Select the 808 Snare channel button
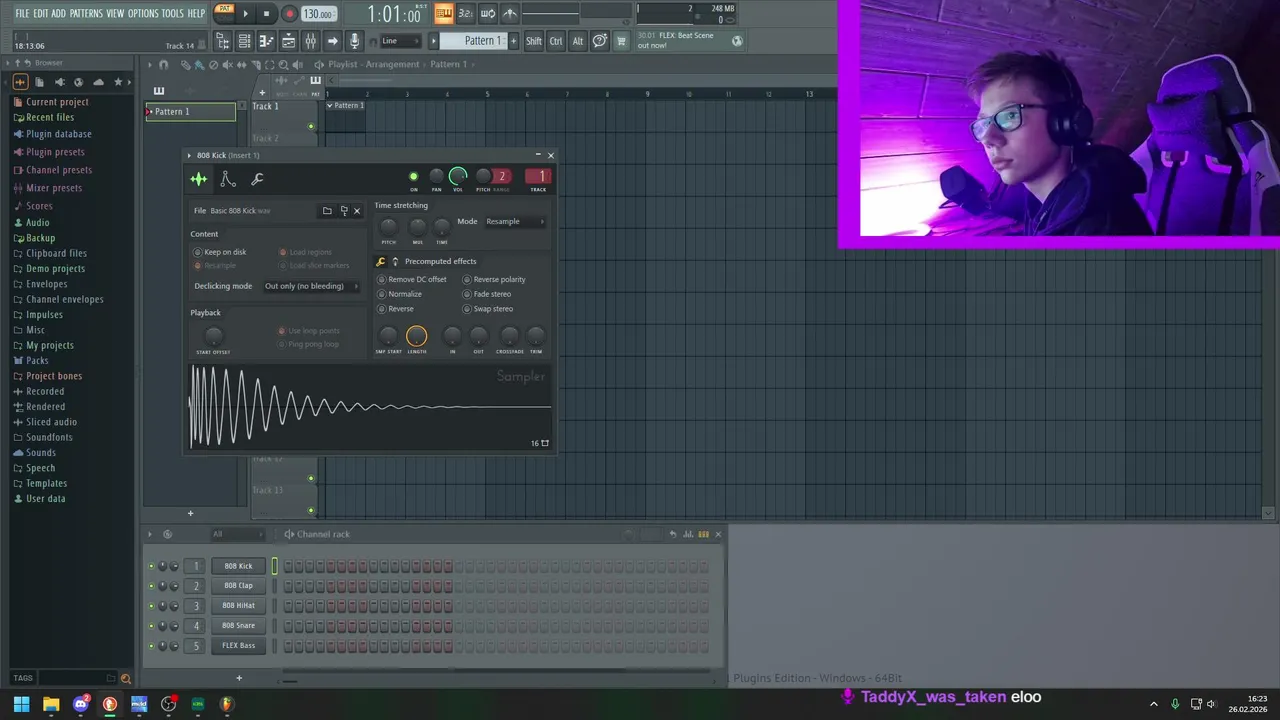This screenshot has width=1280, height=720. click(x=238, y=626)
